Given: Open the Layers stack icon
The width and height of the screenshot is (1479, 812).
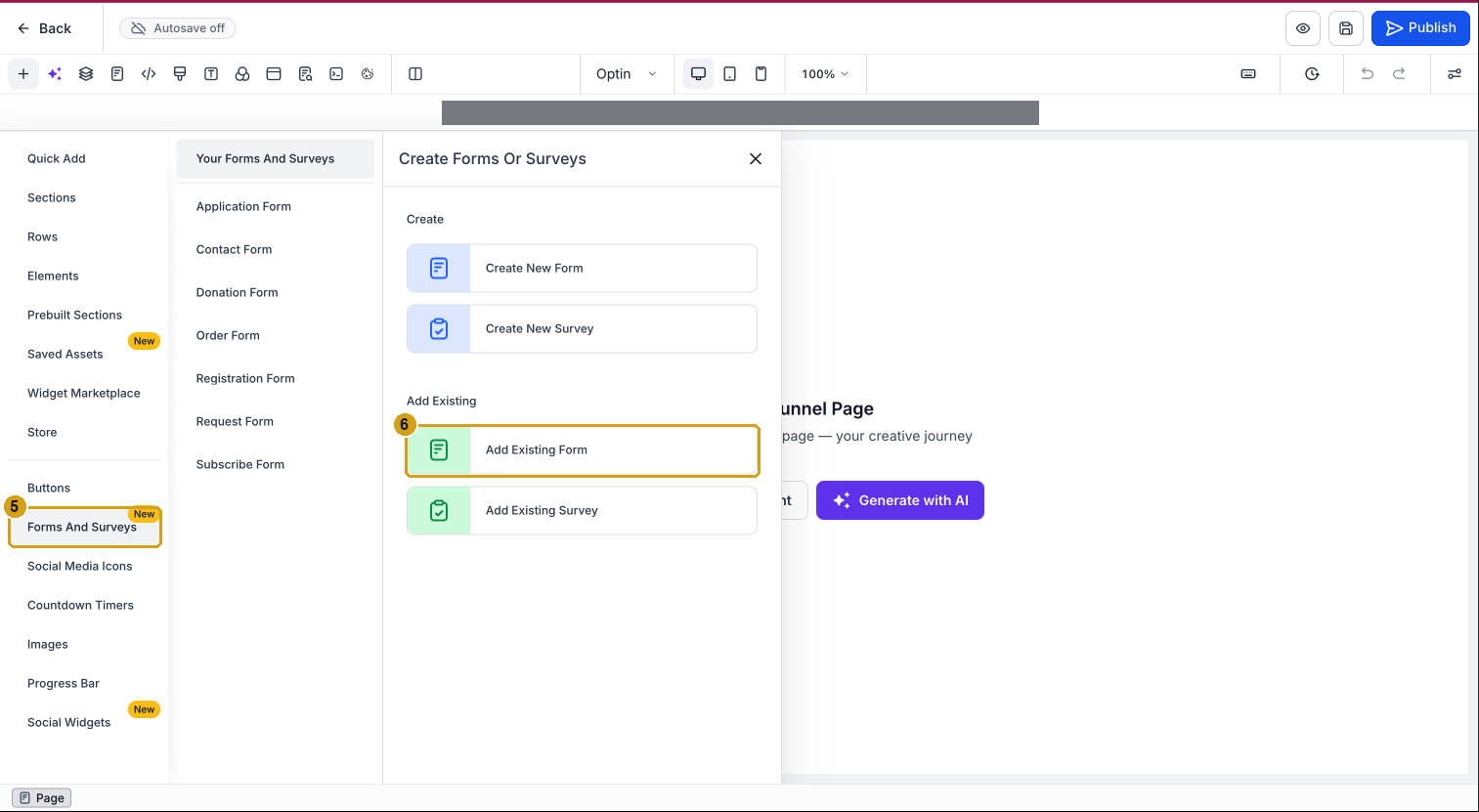Looking at the screenshot, I should [x=86, y=74].
